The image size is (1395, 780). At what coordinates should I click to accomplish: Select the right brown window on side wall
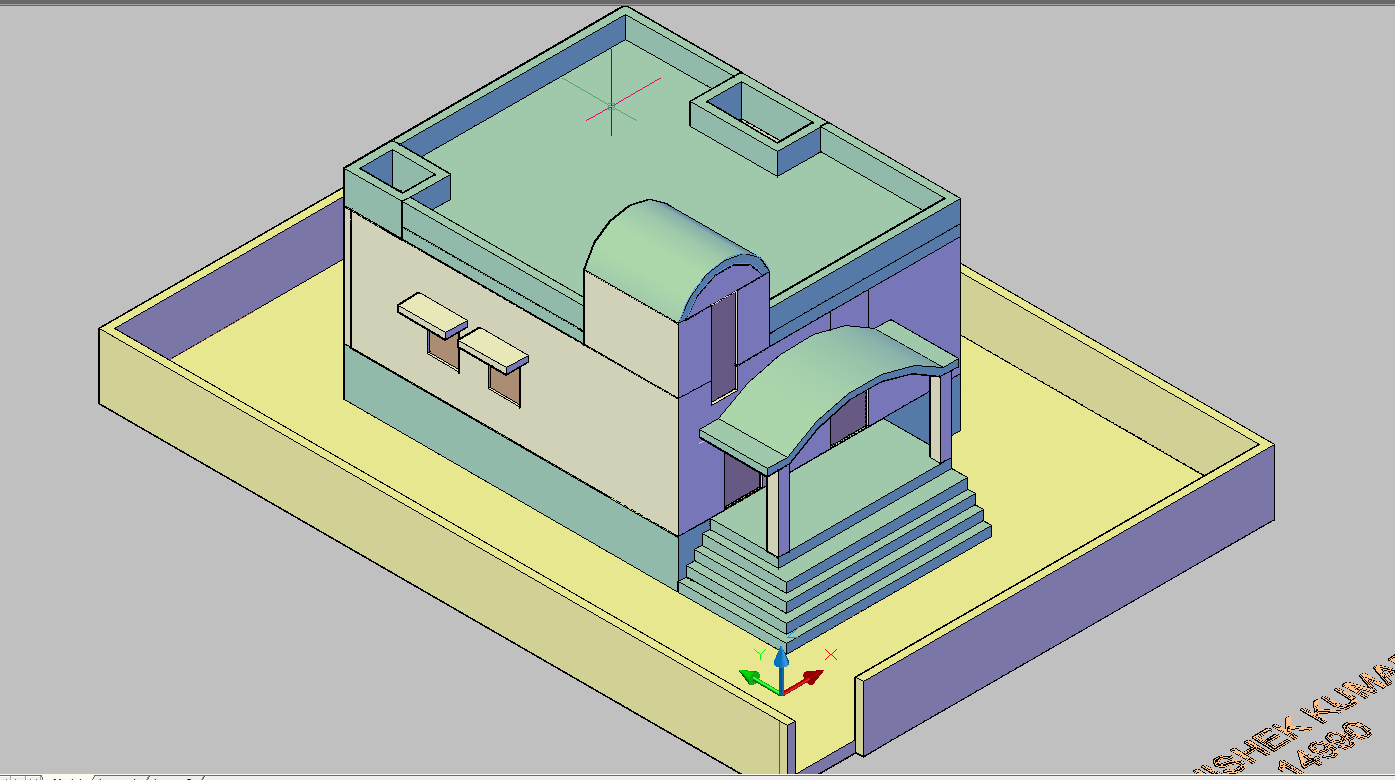(x=505, y=385)
